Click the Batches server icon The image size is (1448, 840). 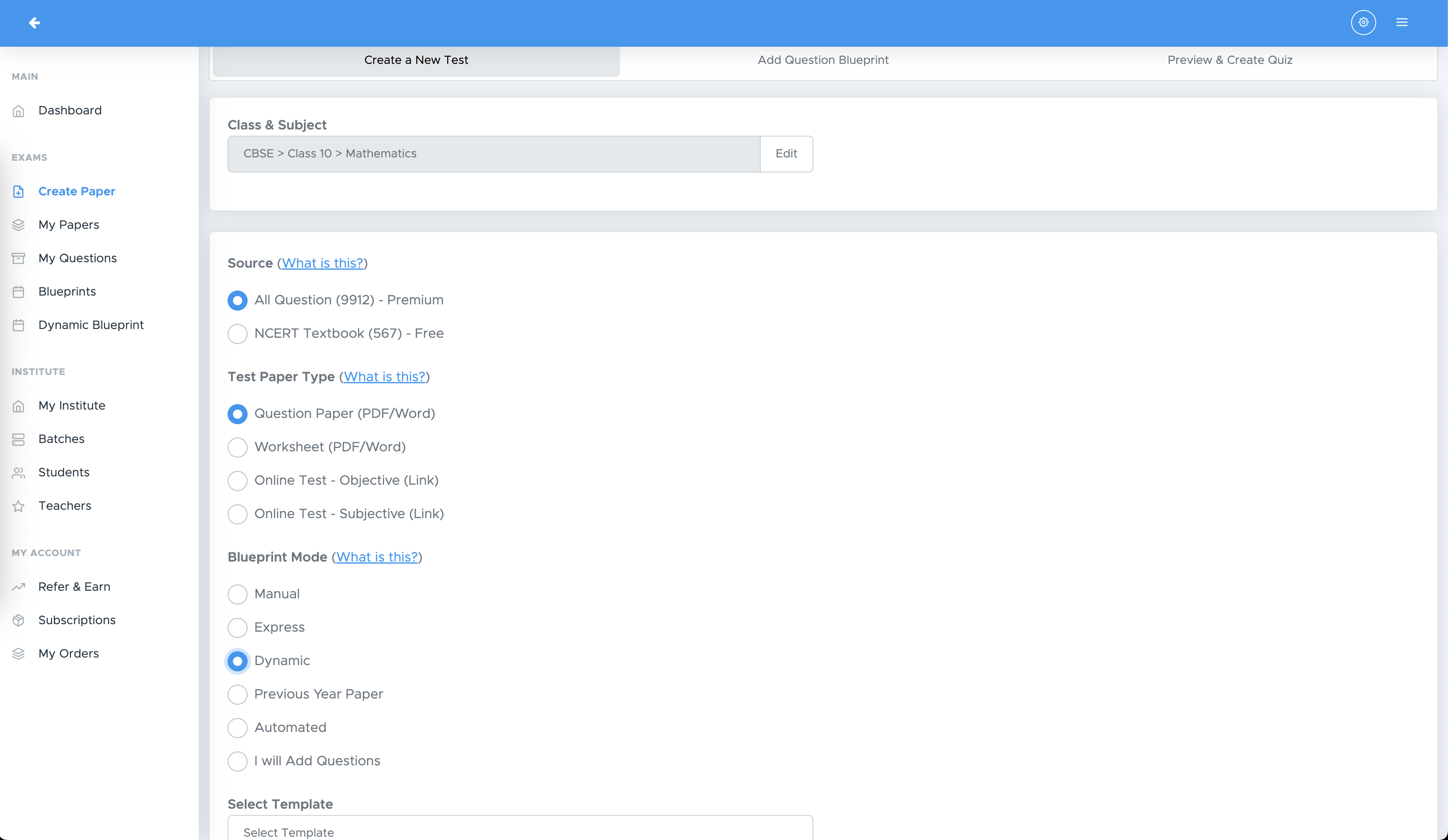pos(18,440)
